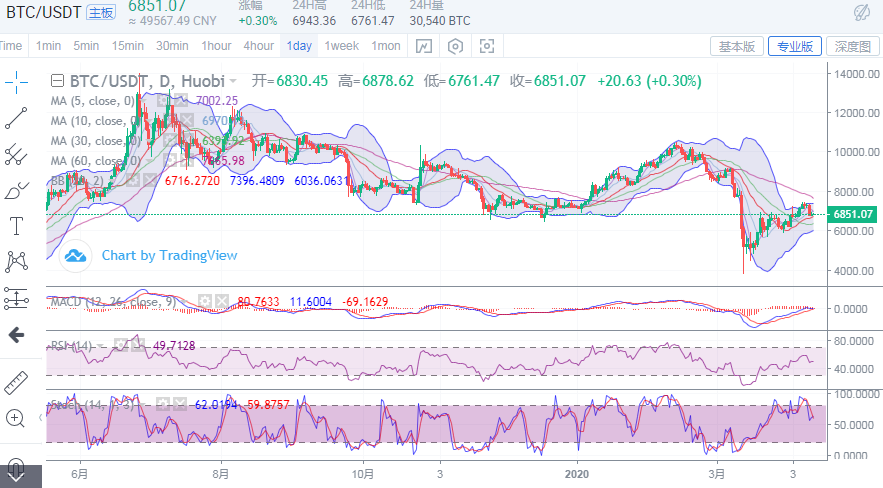Open chart settings hexagon icon
This screenshot has height=488, width=883.
pos(455,46)
